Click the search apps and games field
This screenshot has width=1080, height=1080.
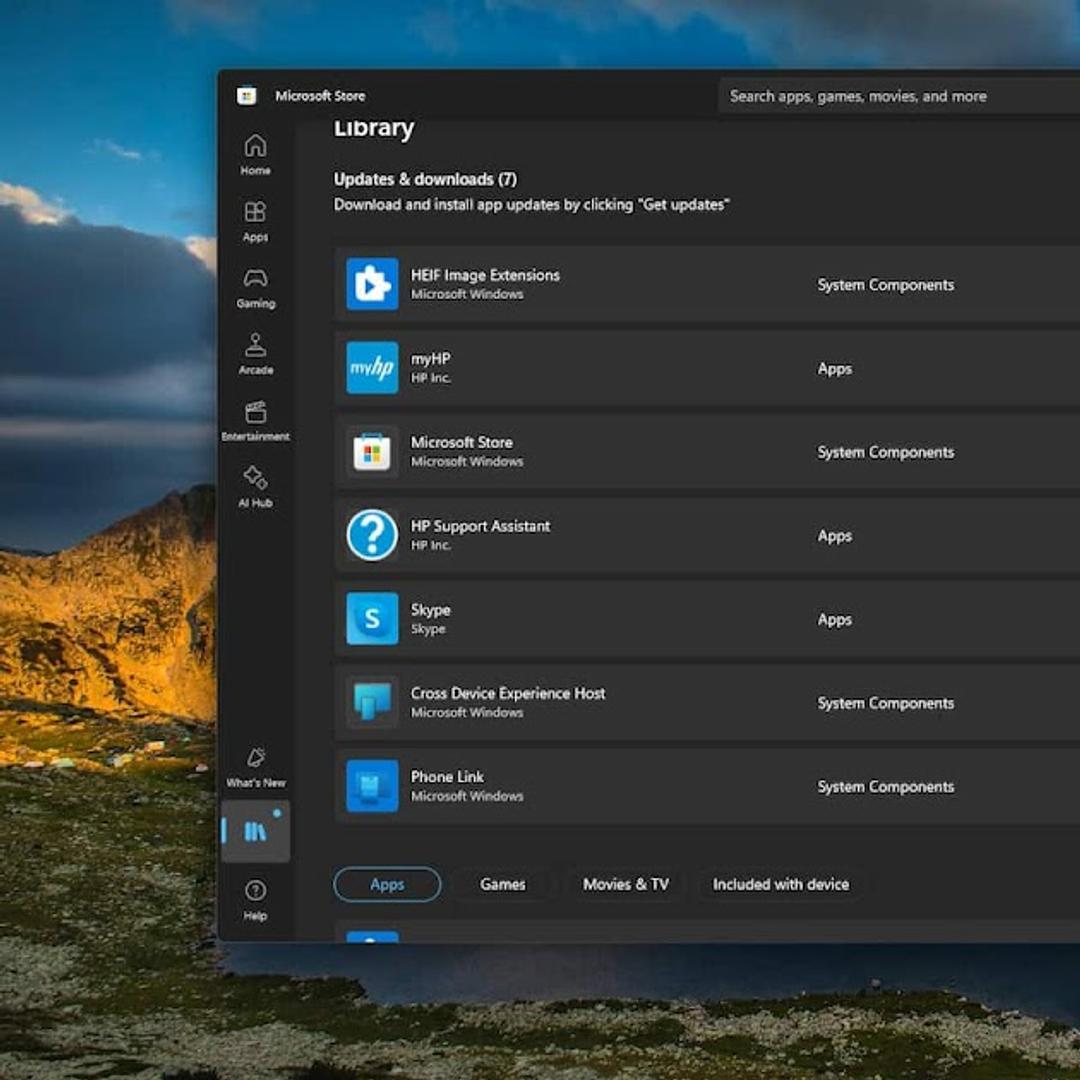click(890, 96)
